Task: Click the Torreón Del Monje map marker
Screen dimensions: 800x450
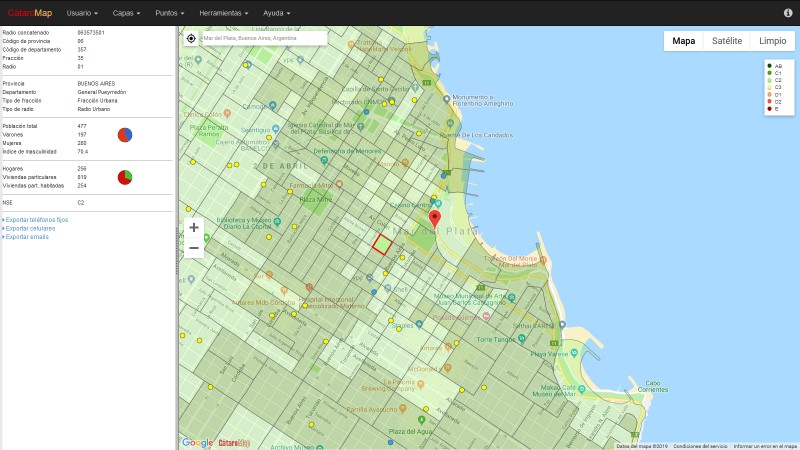Action: point(543,260)
